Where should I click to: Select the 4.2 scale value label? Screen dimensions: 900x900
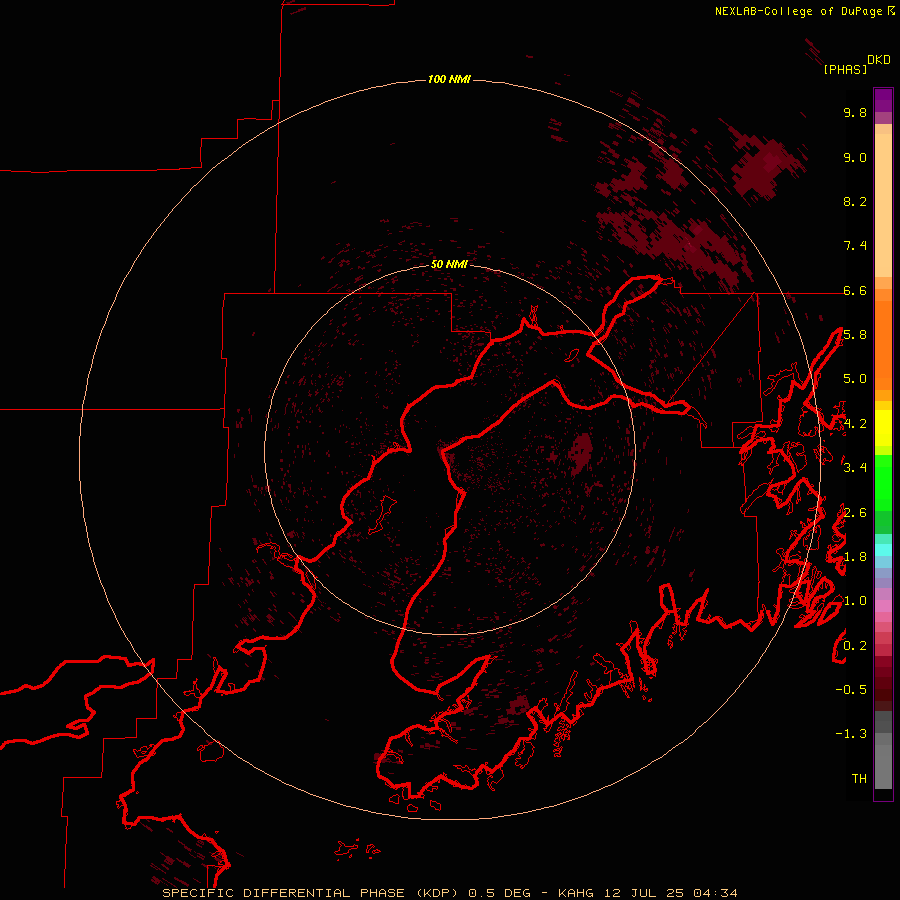pyautogui.click(x=855, y=424)
